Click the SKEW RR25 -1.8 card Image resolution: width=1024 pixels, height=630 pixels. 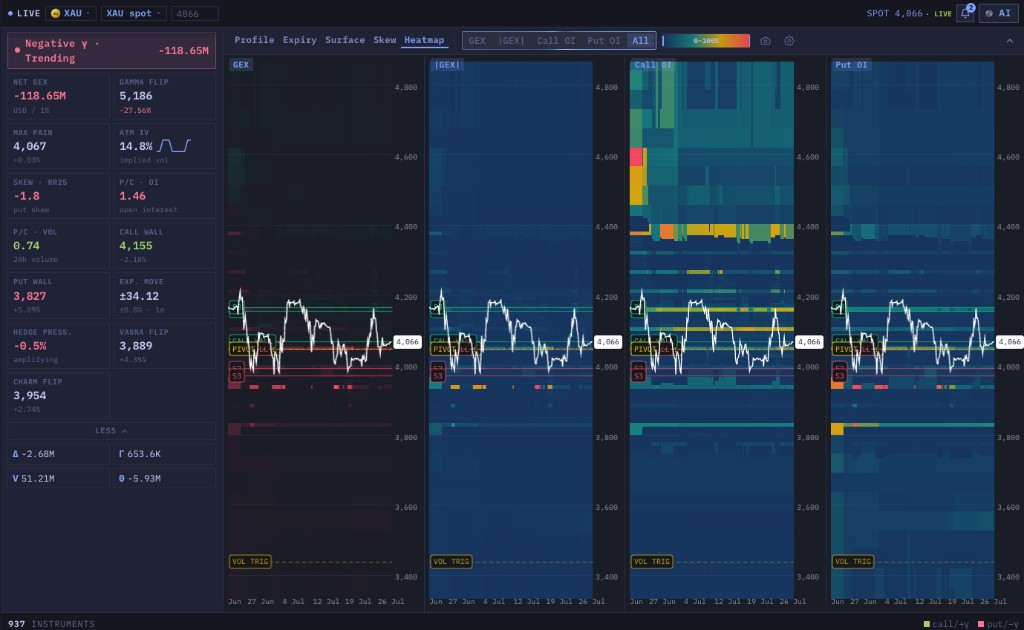pos(57,196)
